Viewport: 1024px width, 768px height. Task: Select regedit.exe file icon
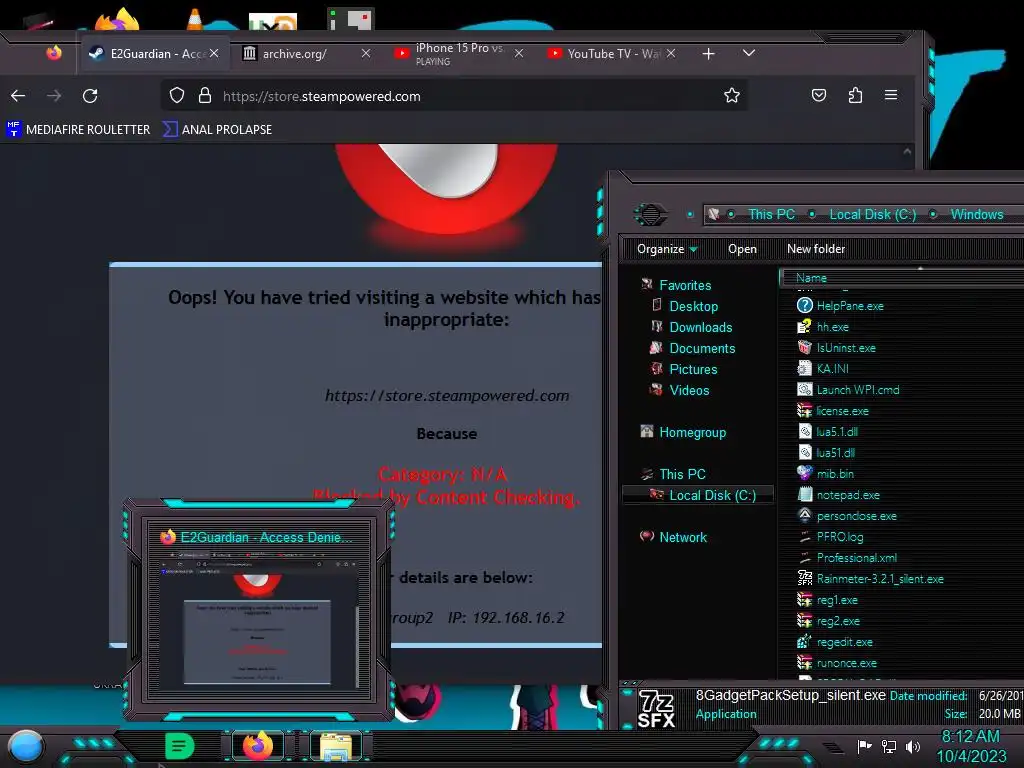pyautogui.click(x=805, y=642)
